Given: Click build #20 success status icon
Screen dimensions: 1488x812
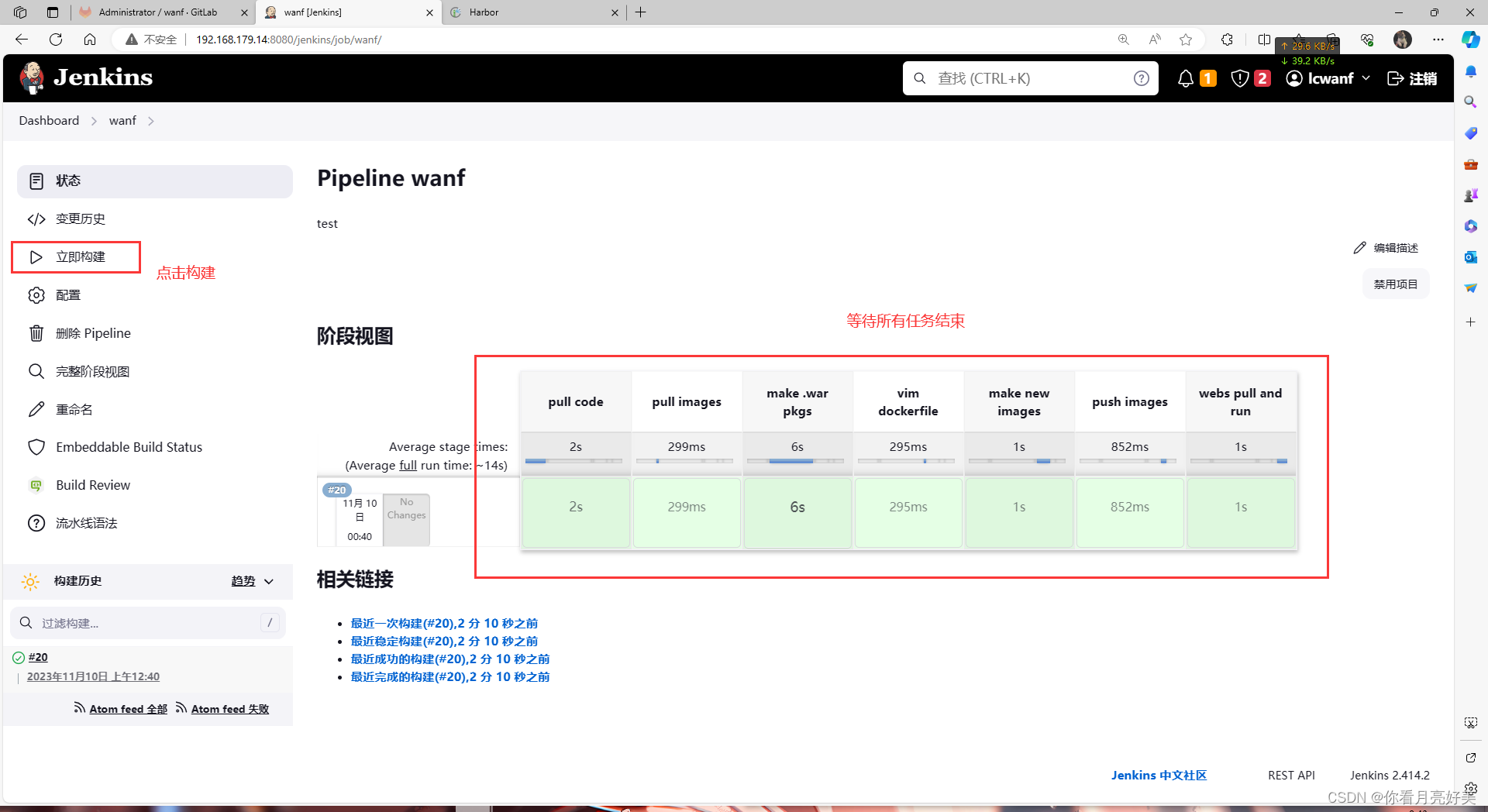Looking at the screenshot, I should click(x=19, y=658).
